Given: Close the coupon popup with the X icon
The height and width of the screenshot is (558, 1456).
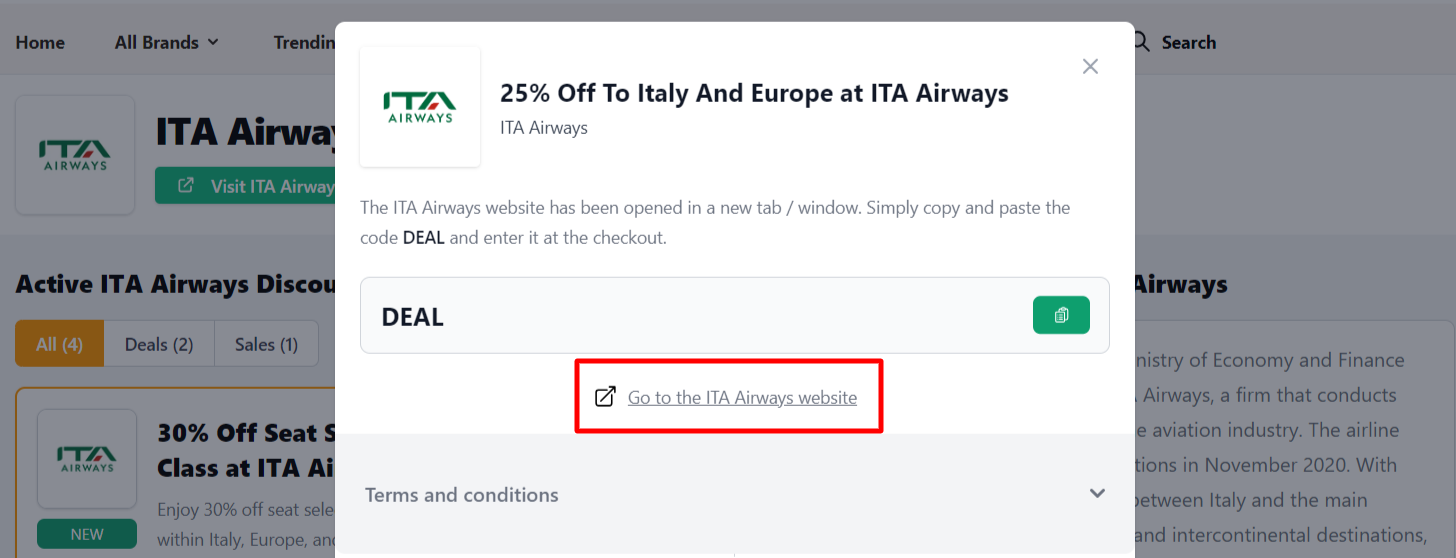Looking at the screenshot, I should (1090, 66).
